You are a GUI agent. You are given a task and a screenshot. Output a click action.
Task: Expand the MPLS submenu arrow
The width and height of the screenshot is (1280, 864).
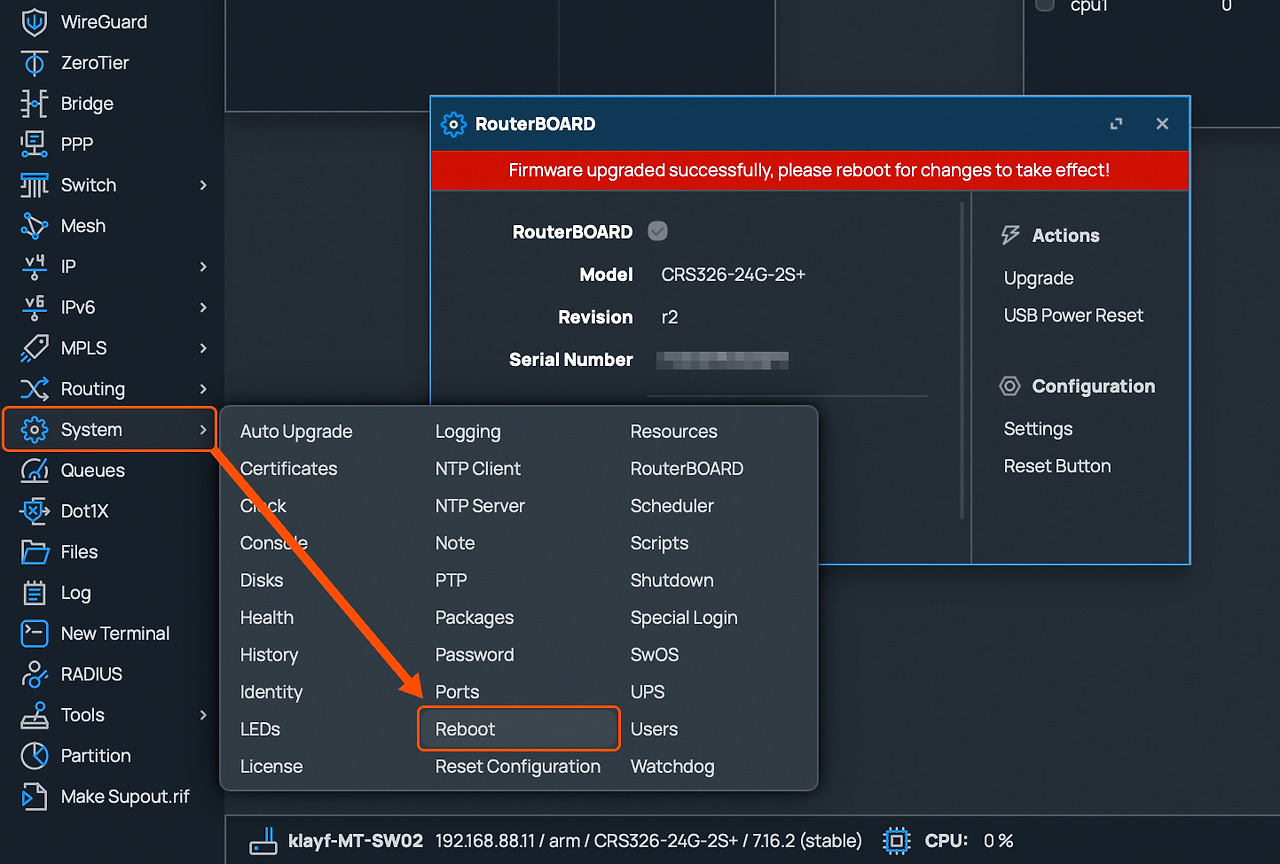click(203, 348)
